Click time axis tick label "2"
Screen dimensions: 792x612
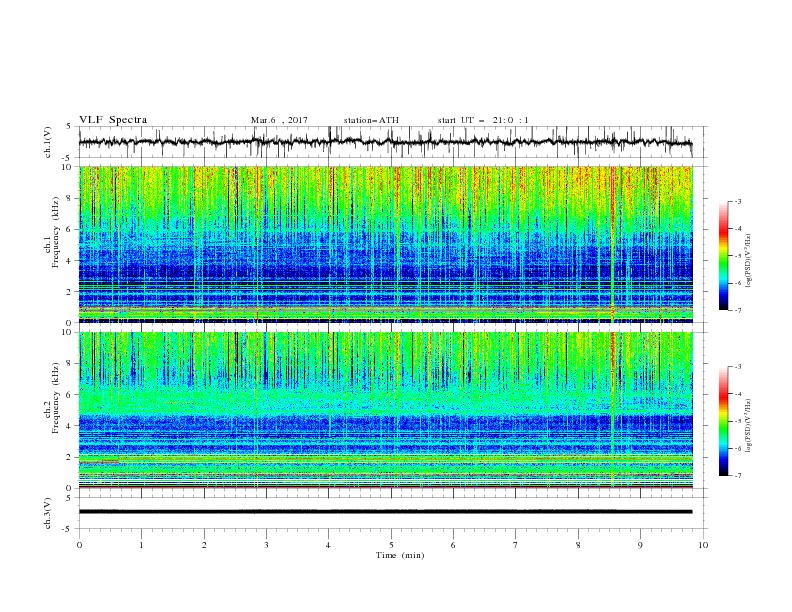204,545
